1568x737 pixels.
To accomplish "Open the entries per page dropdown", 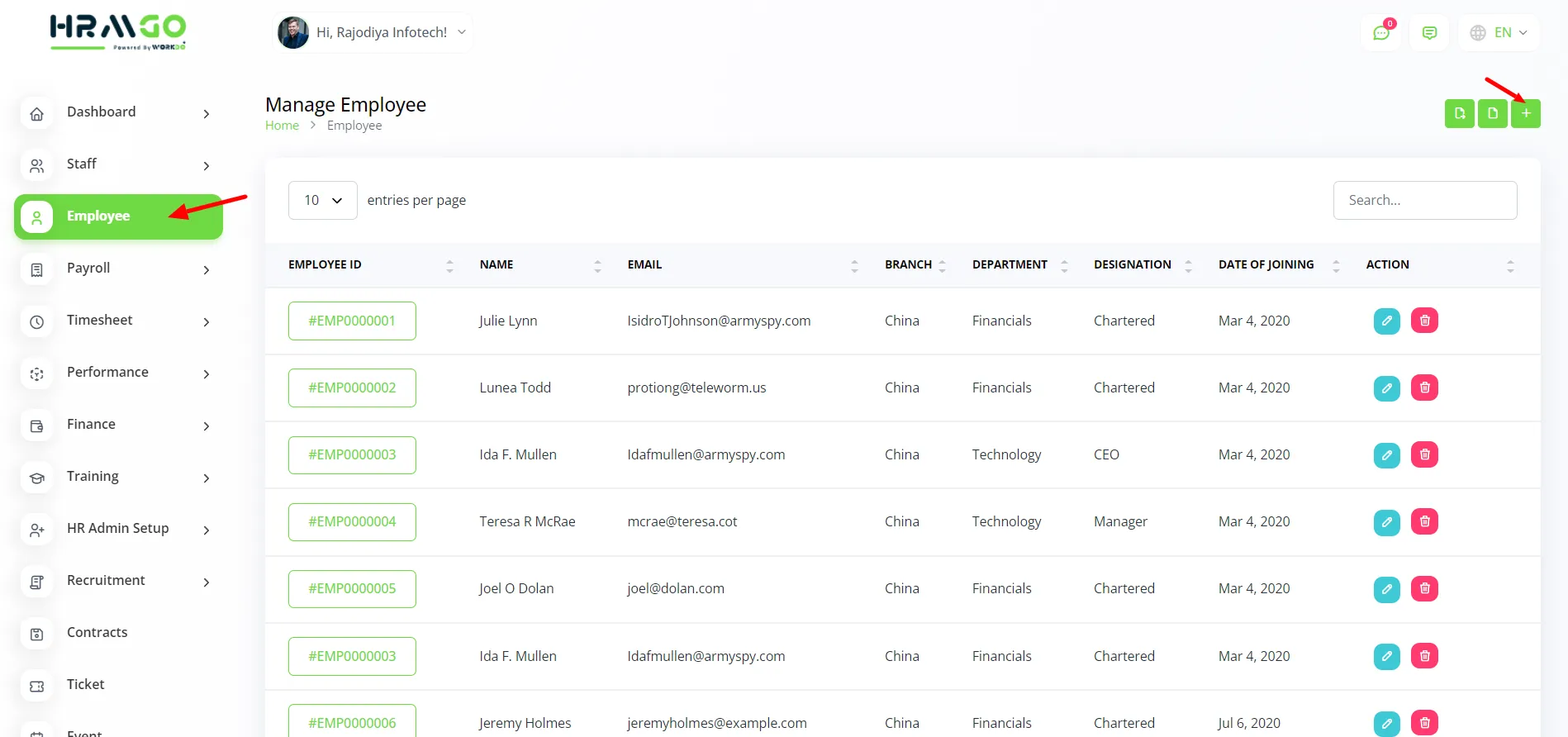I will pos(322,200).
